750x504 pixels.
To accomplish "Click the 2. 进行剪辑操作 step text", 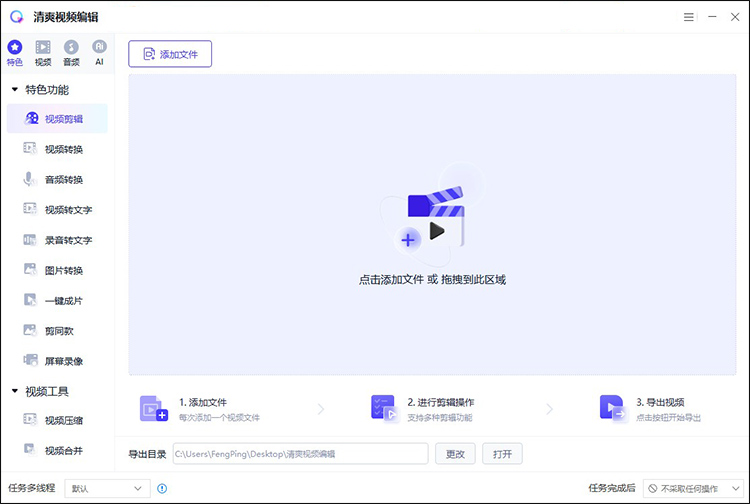I will point(441,403).
